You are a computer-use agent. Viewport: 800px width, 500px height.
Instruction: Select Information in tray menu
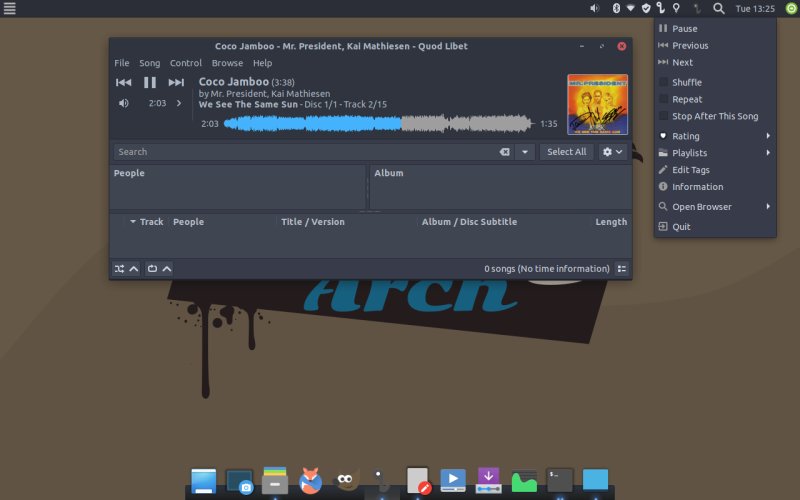[715, 187]
